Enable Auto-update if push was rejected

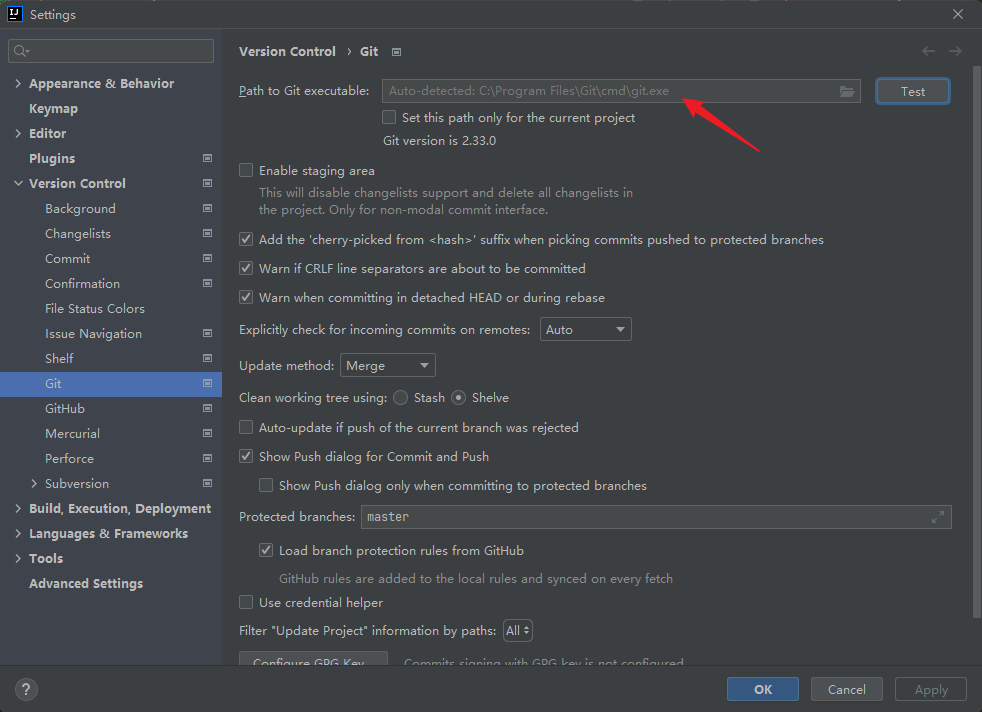[246, 428]
